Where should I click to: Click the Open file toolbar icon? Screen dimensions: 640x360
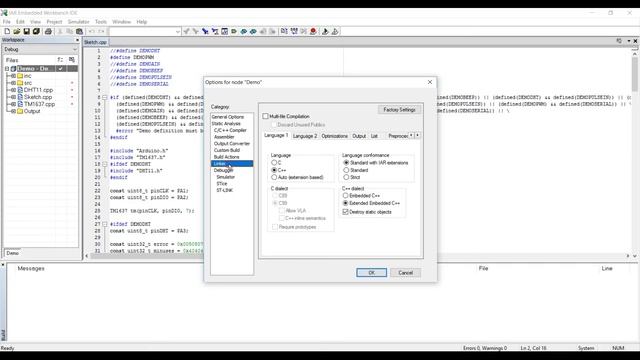tap(17, 31)
